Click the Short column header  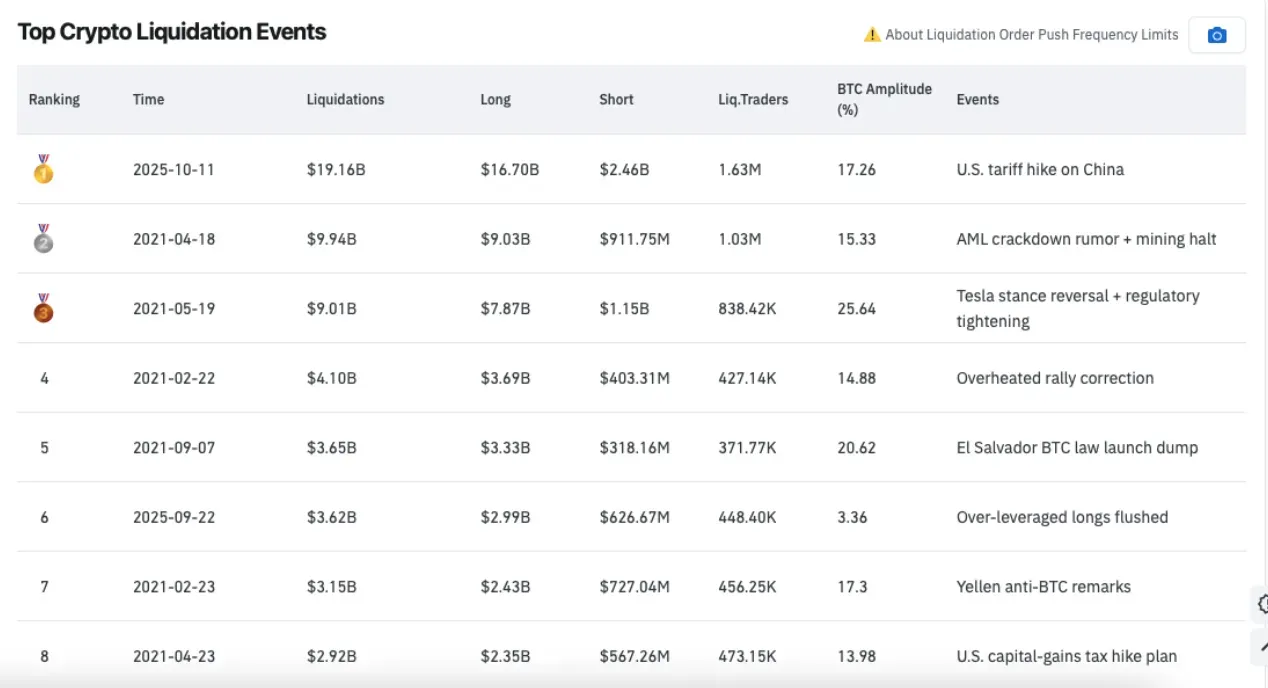point(616,100)
